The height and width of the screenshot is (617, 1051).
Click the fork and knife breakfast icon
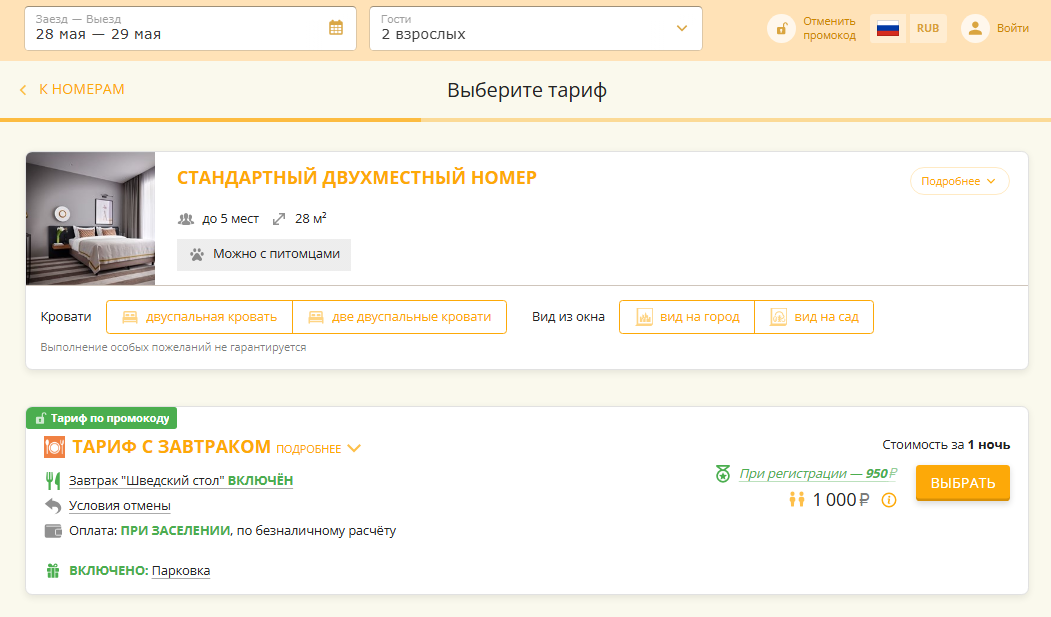[53, 480]
